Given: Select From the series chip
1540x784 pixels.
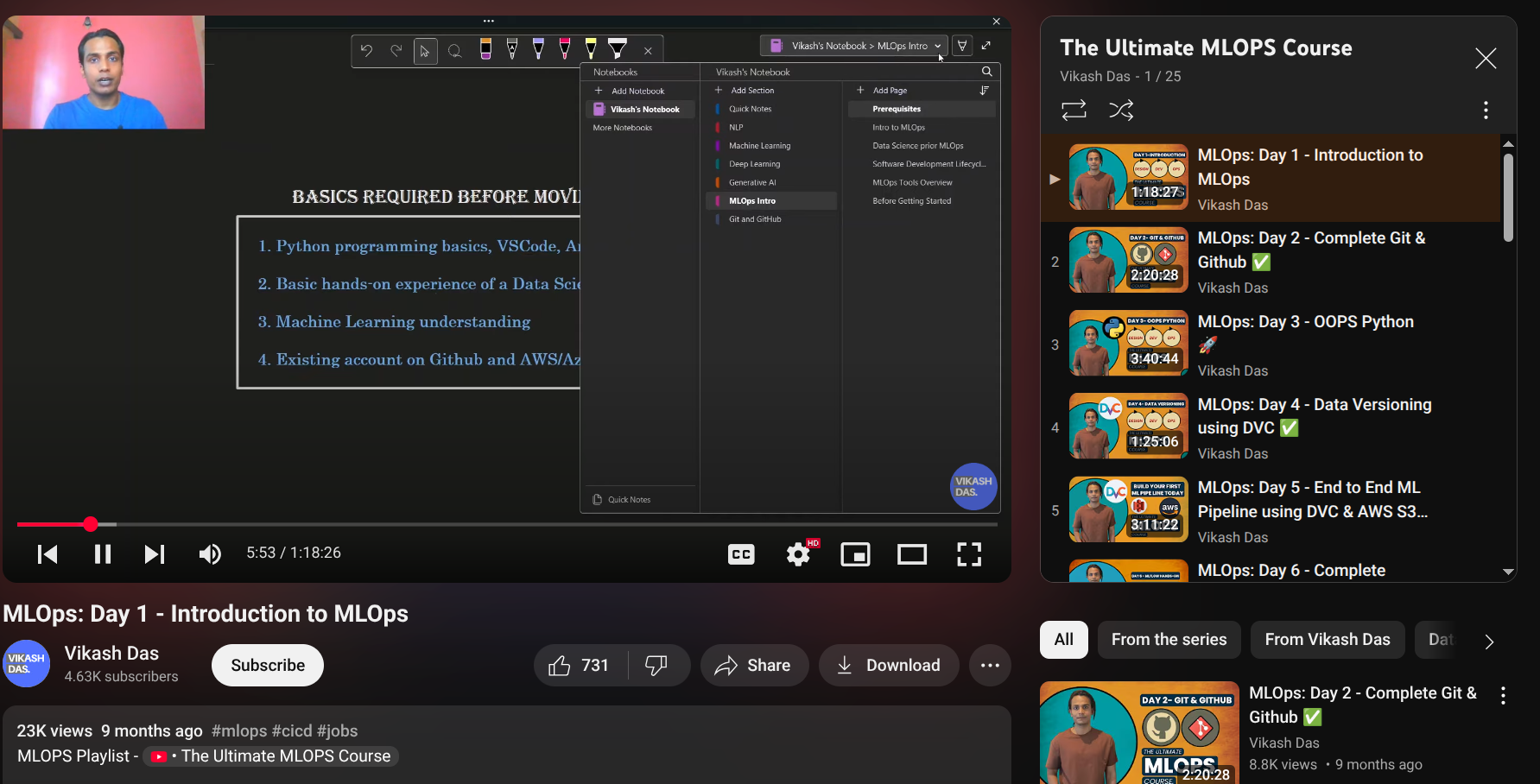Looking at the screenshot, I should pos(1169,640).
